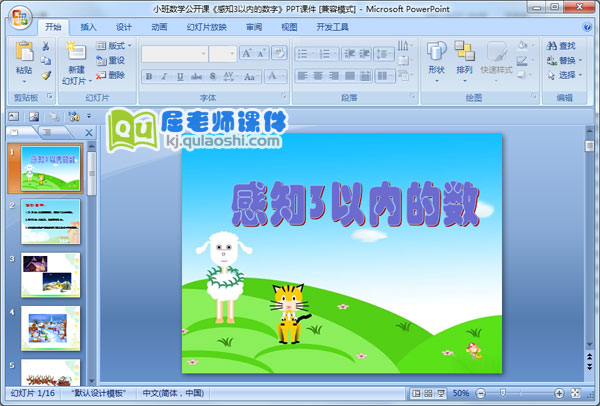Start slide show from status bar icon
This screenshot has height=406, width=600.
(x=441, y=393)
